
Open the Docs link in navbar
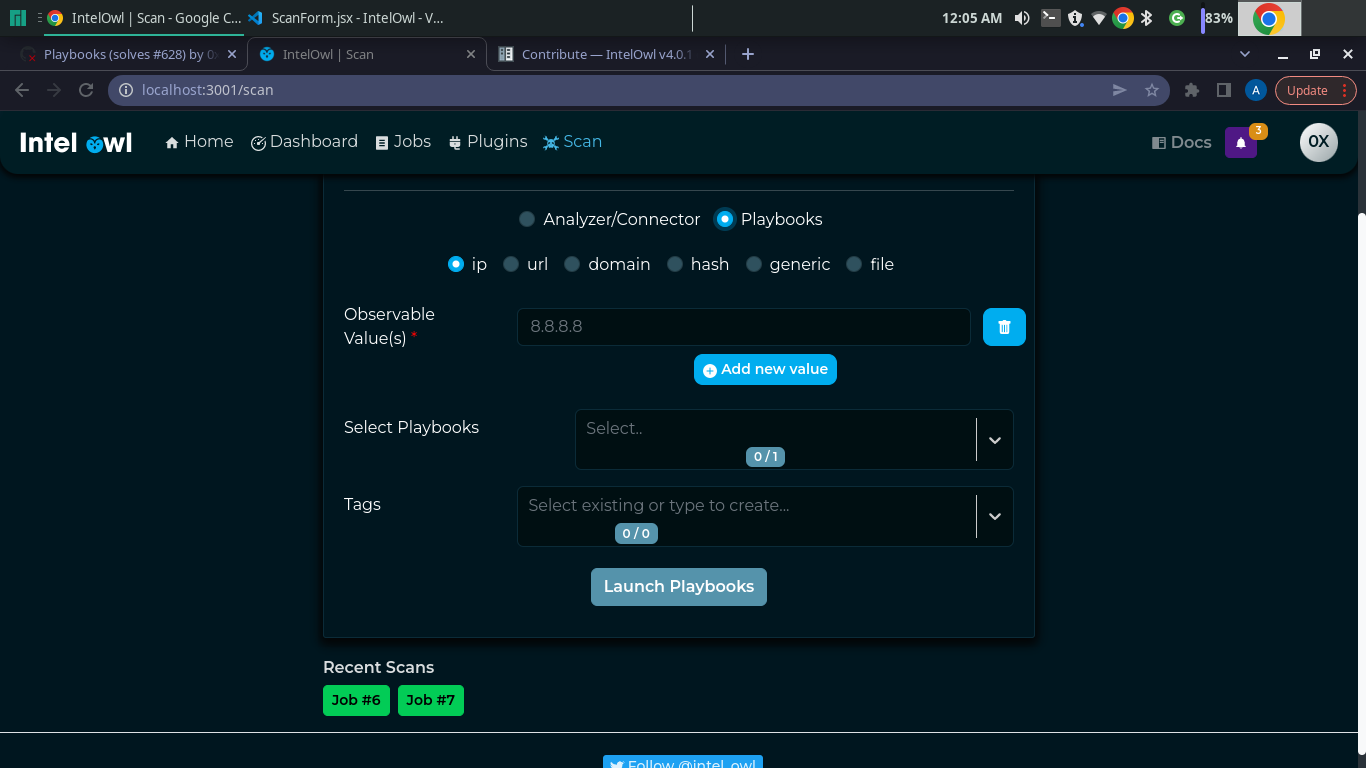tap(1181, 143)
